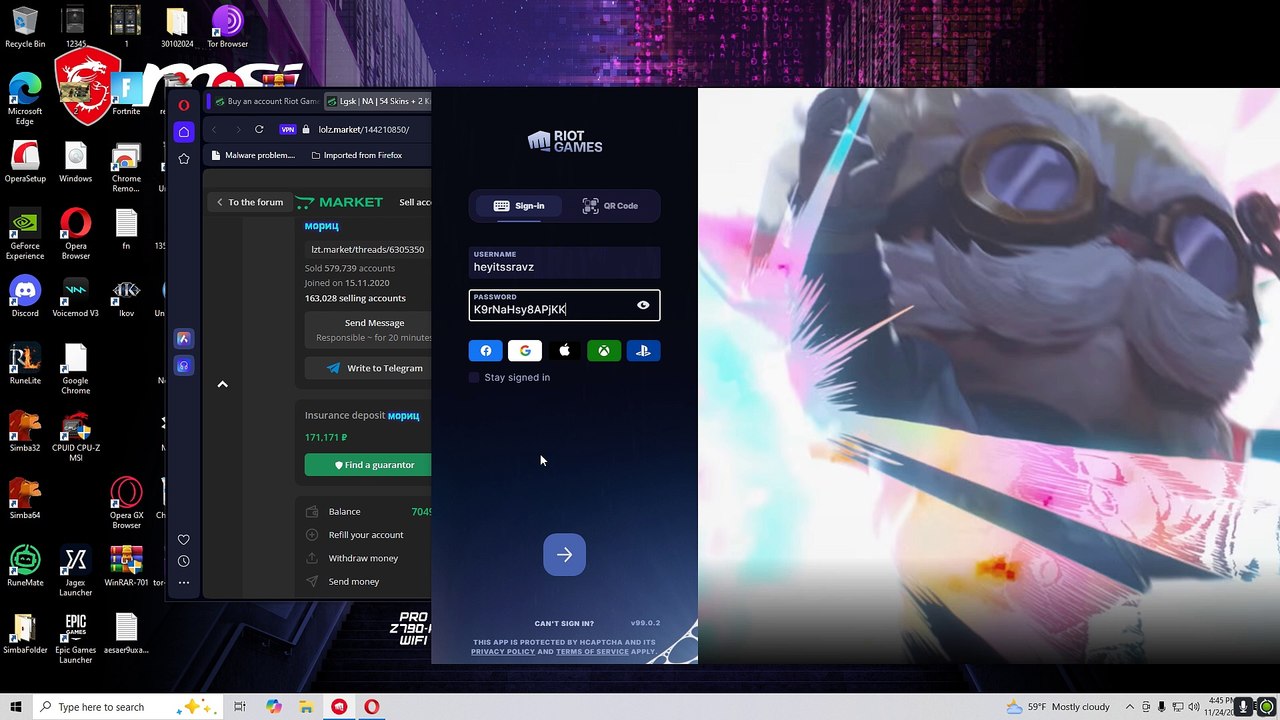Select Send money option

[x=354, y=582]
